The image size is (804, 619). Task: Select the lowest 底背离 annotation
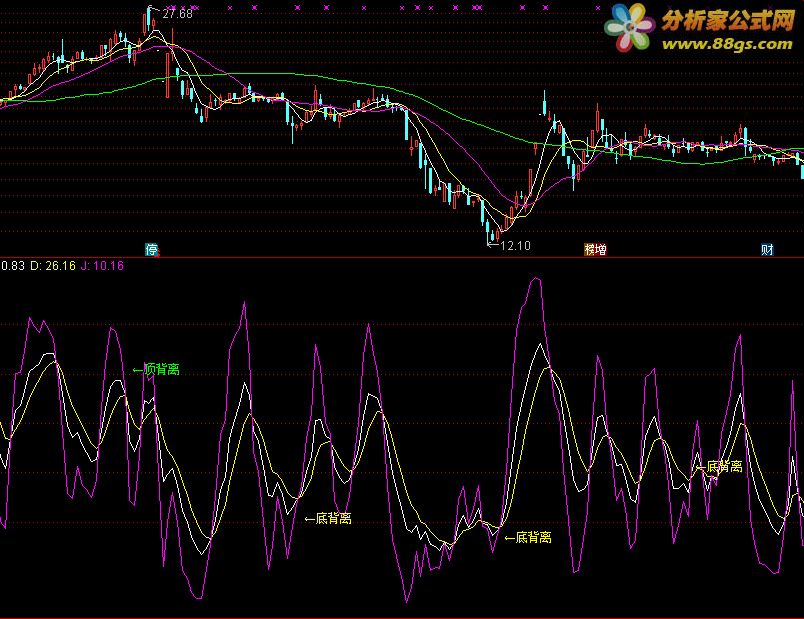[528, 537]
